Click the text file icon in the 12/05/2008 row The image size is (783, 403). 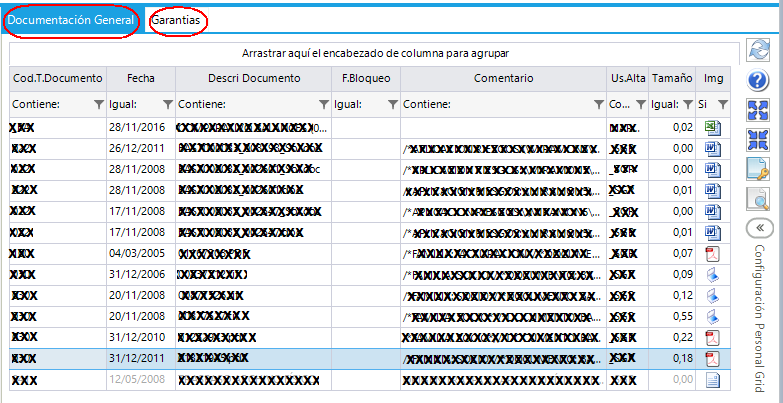tap(713, 381)
